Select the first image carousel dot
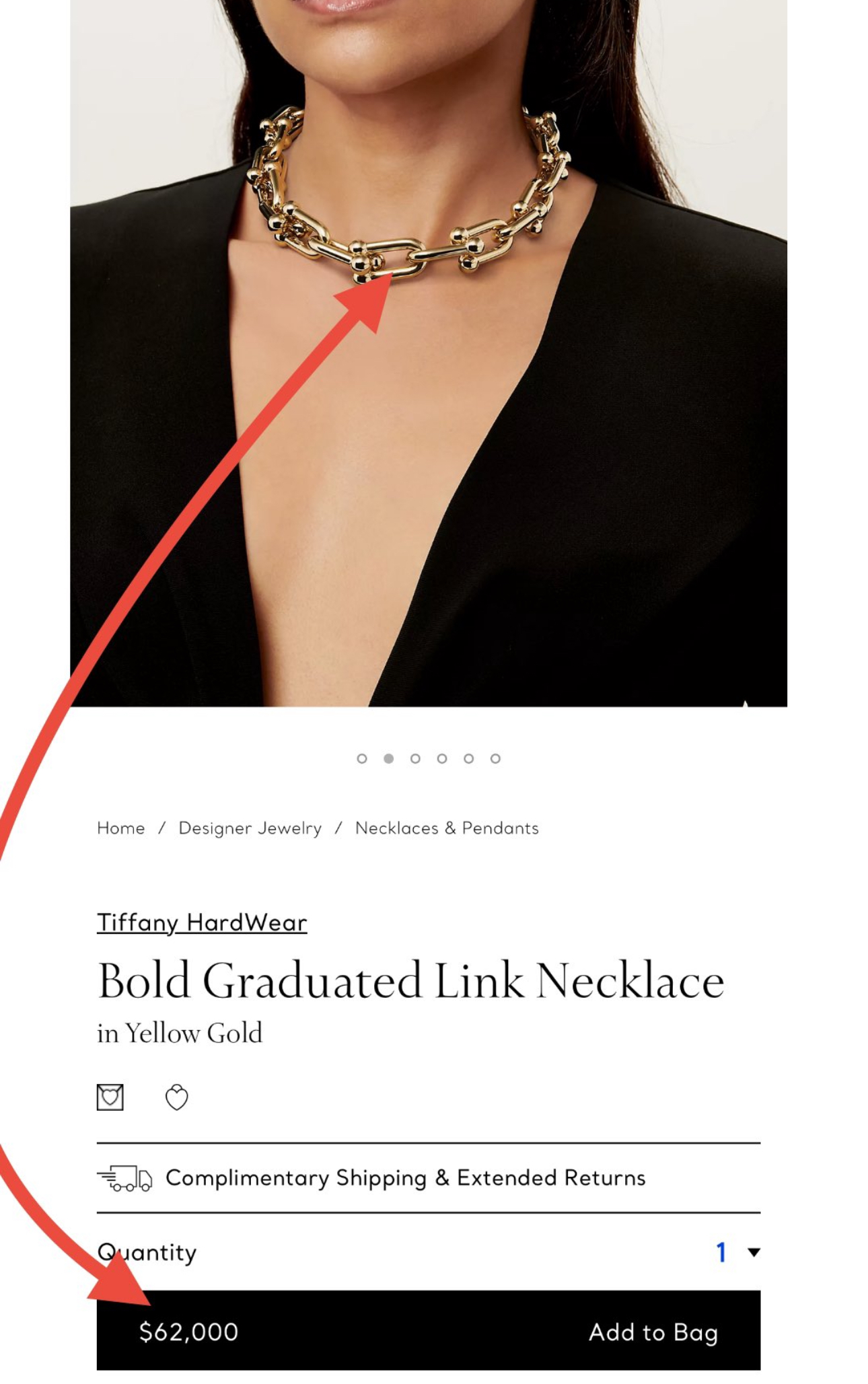 point(362,759)
